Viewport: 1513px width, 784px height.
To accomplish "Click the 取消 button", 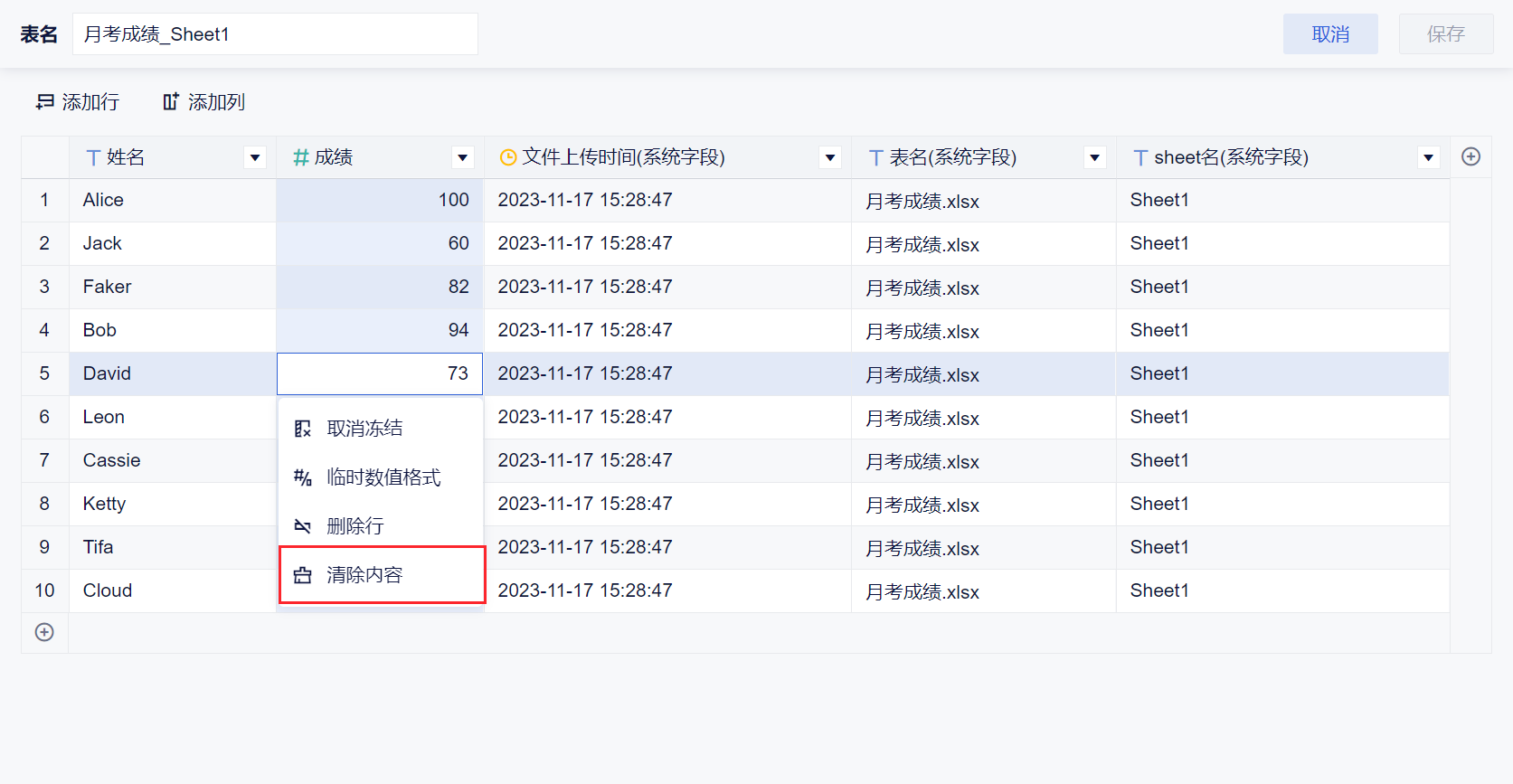I will tap(1330, 33).
